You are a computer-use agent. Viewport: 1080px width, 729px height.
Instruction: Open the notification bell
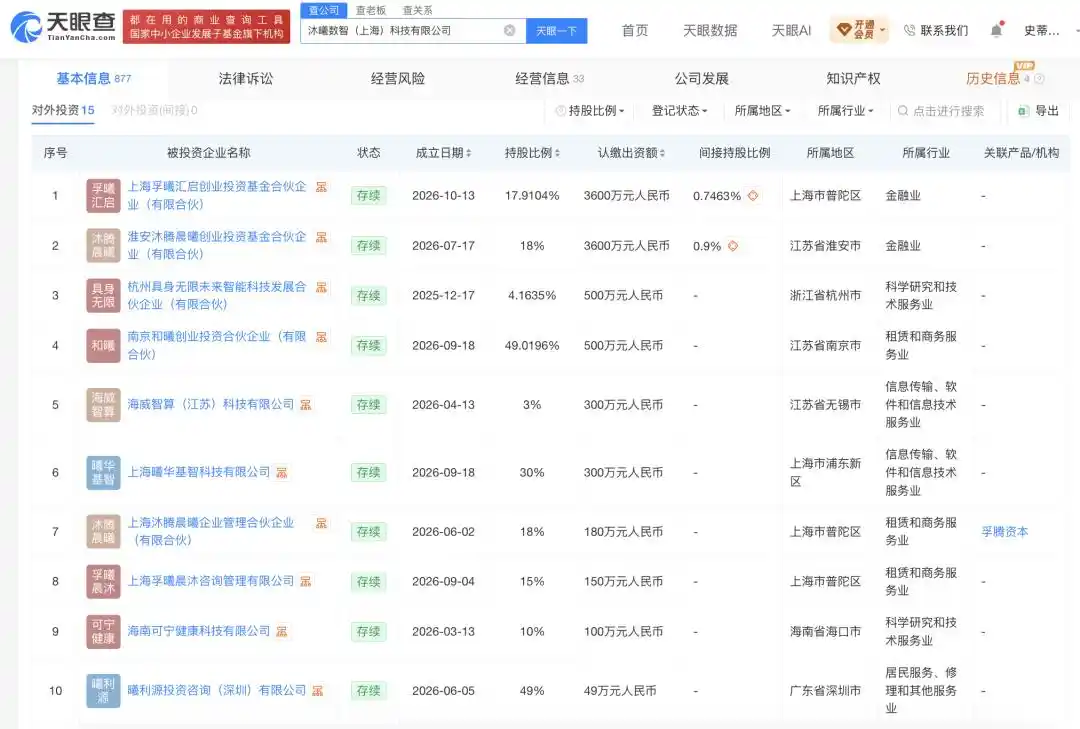click(x=996, y=30)
